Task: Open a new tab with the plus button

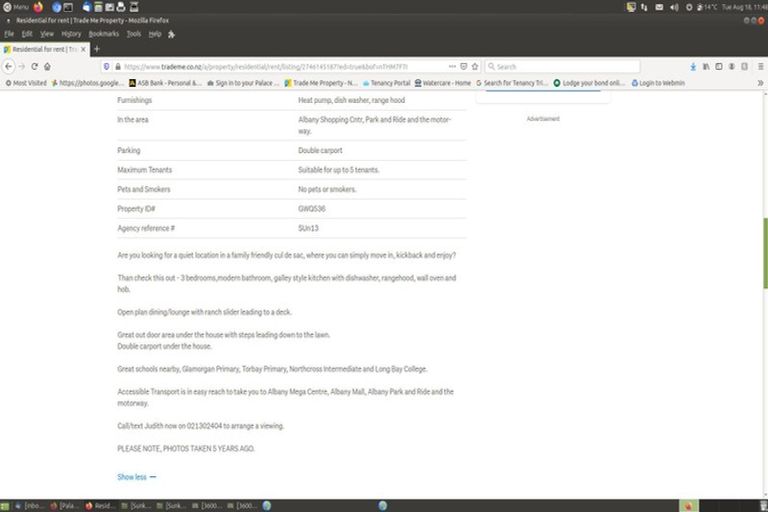Action: (x=97, y=49)
